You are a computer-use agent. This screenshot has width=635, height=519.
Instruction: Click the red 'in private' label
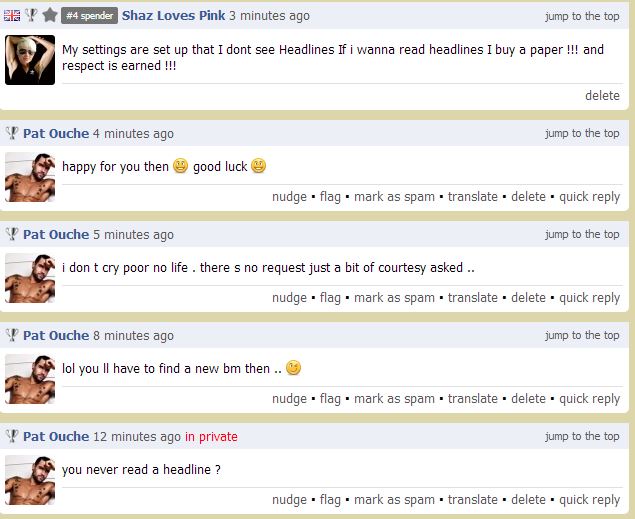click(x=211, y=437)
